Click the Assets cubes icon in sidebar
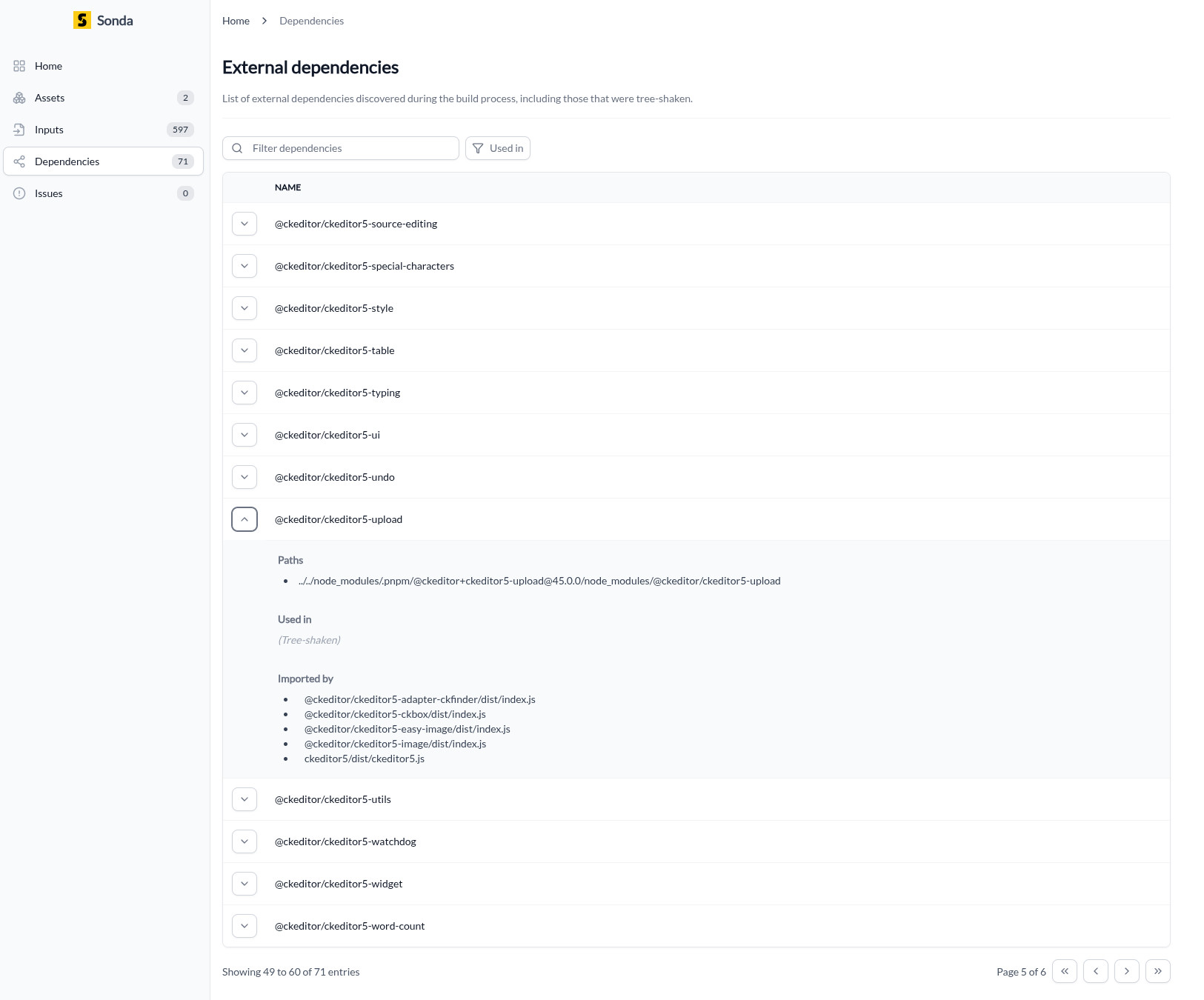Image resolution: width=1204 pixels, height=1000 pixels. coord(19,98)
